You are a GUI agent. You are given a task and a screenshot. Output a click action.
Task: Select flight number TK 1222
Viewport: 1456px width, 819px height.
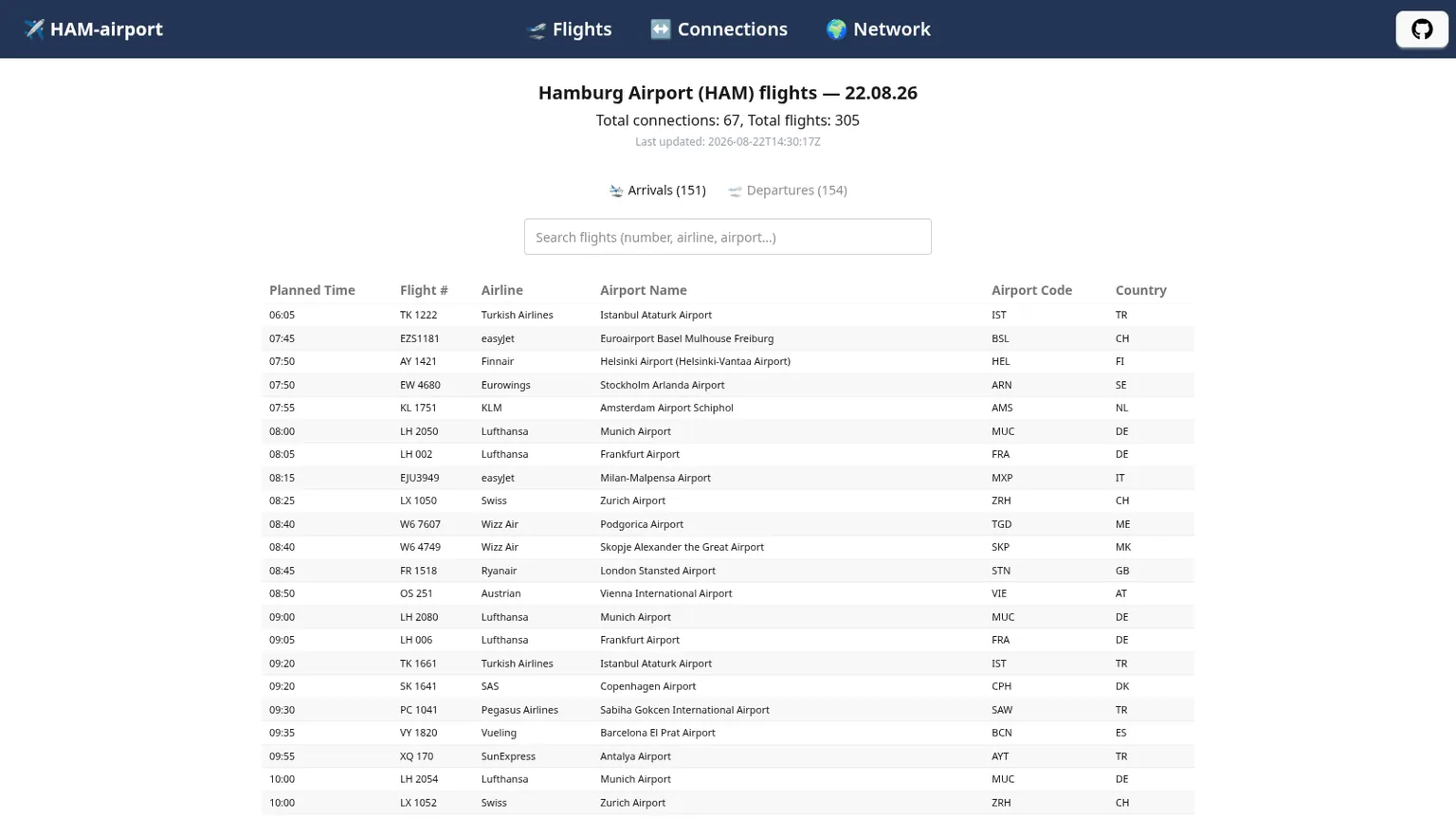point(418,315)
